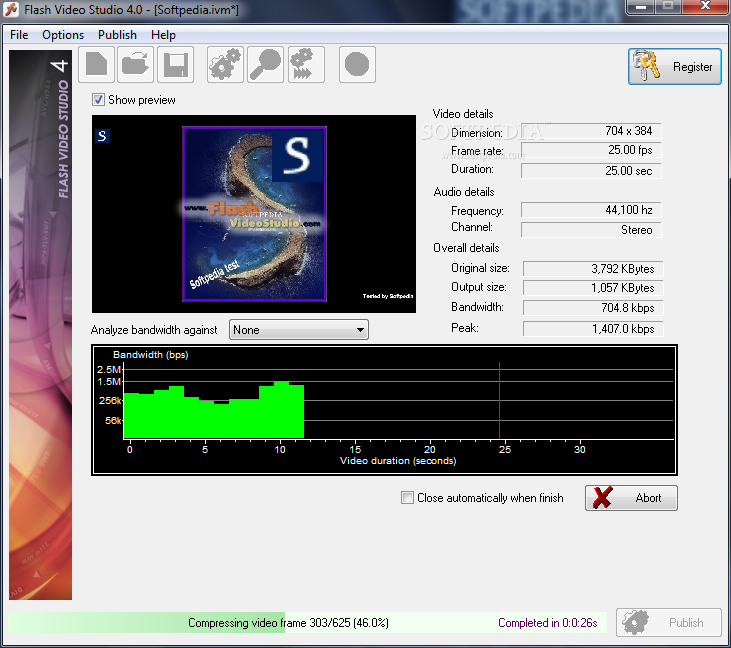Screen dimensions: 731x648
Task: Close the Flash Video Studio window
Action: click(x=705, y=7)
